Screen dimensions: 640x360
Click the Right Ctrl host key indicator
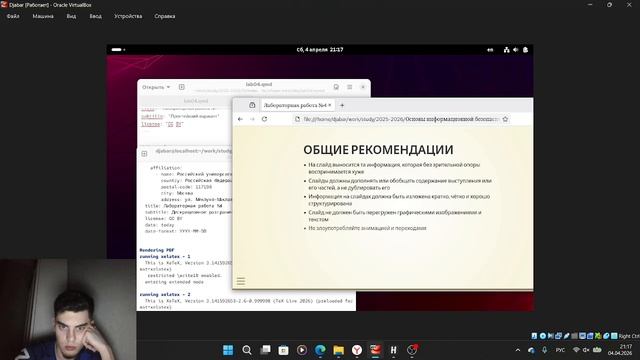coord(629,336)
